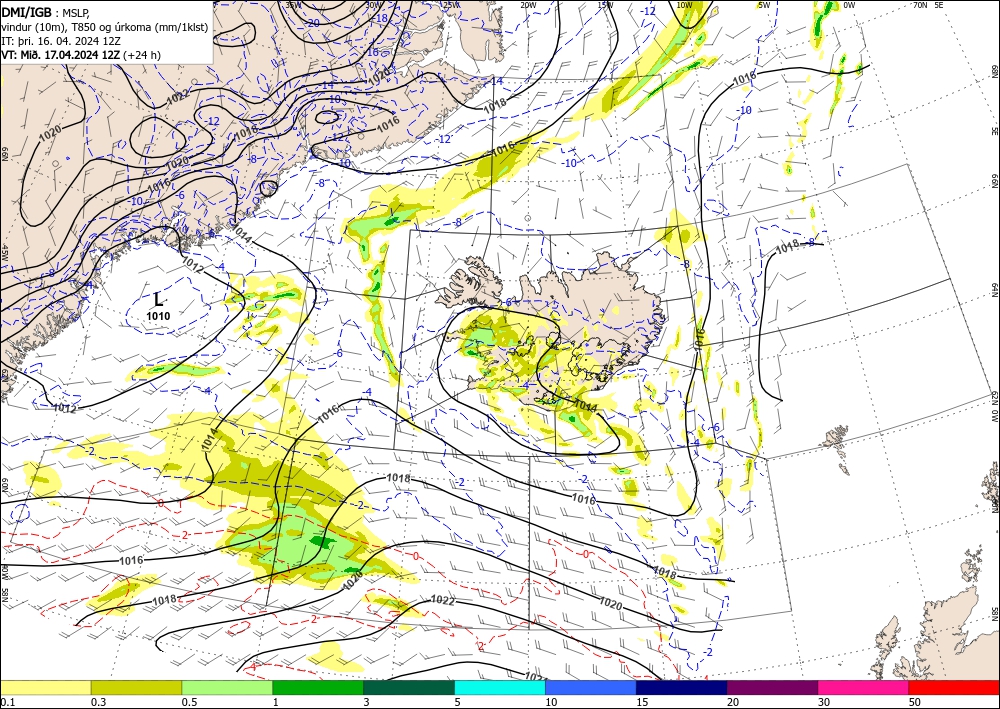Click the 'L' low pressure marker
Image resolution: width=1000 pixels, height=709 pixels.
pos(159,300)
